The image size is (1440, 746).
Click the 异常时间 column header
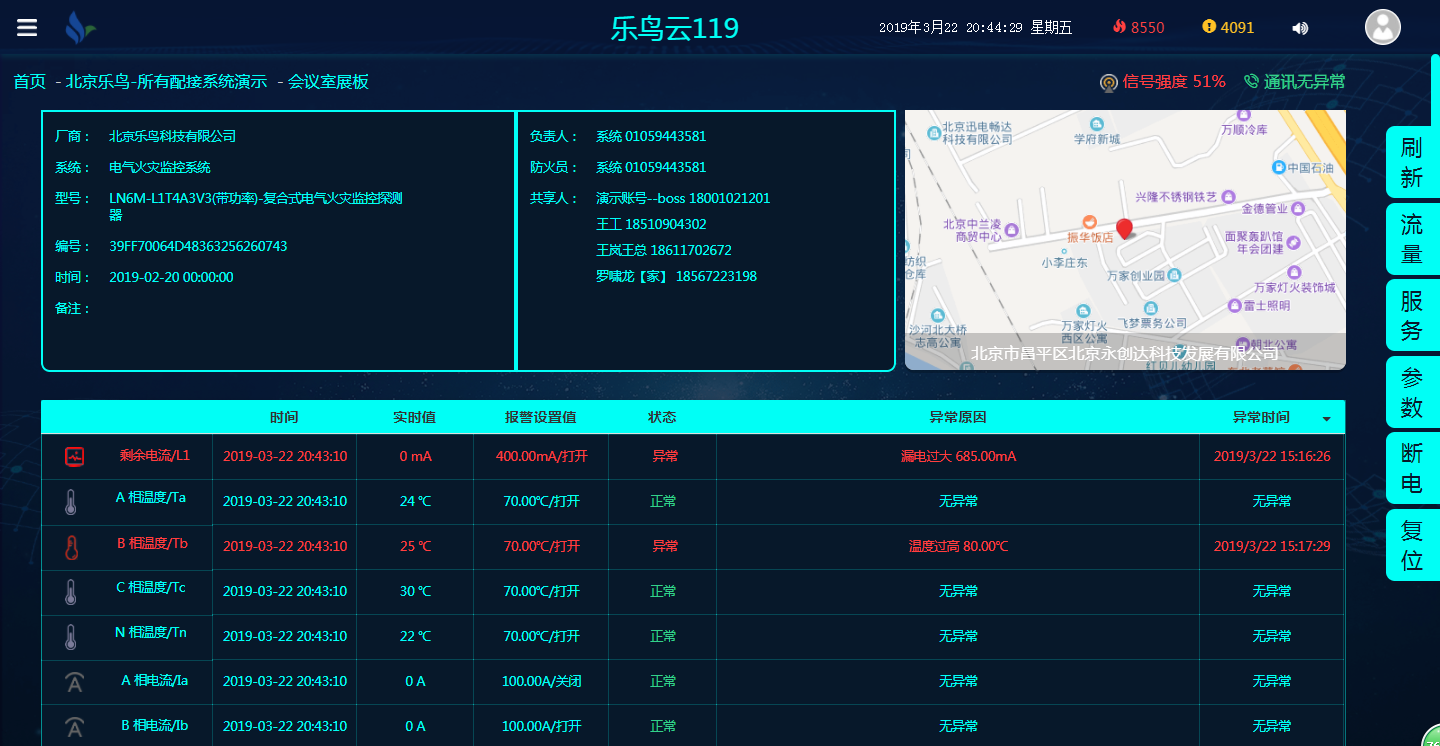point(1261,417)
